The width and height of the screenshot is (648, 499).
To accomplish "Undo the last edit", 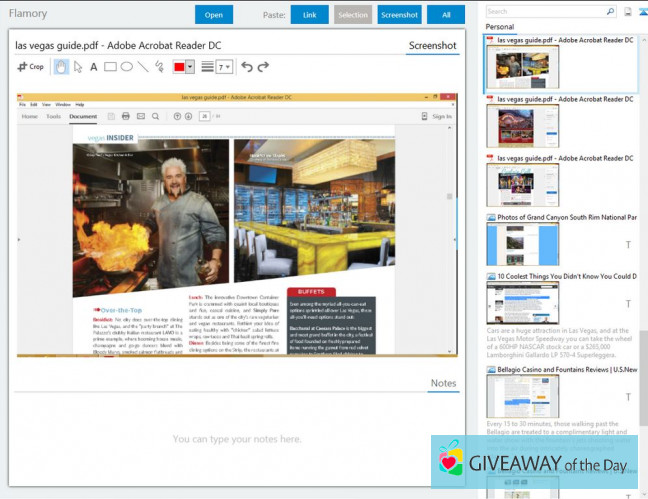I will pos(246,67).
